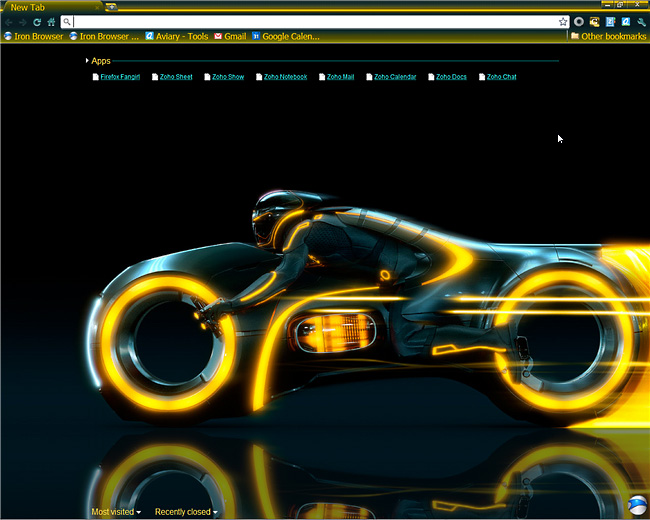
Task: Click the address bar search magnifier icon
Action: tap(67, 22)
